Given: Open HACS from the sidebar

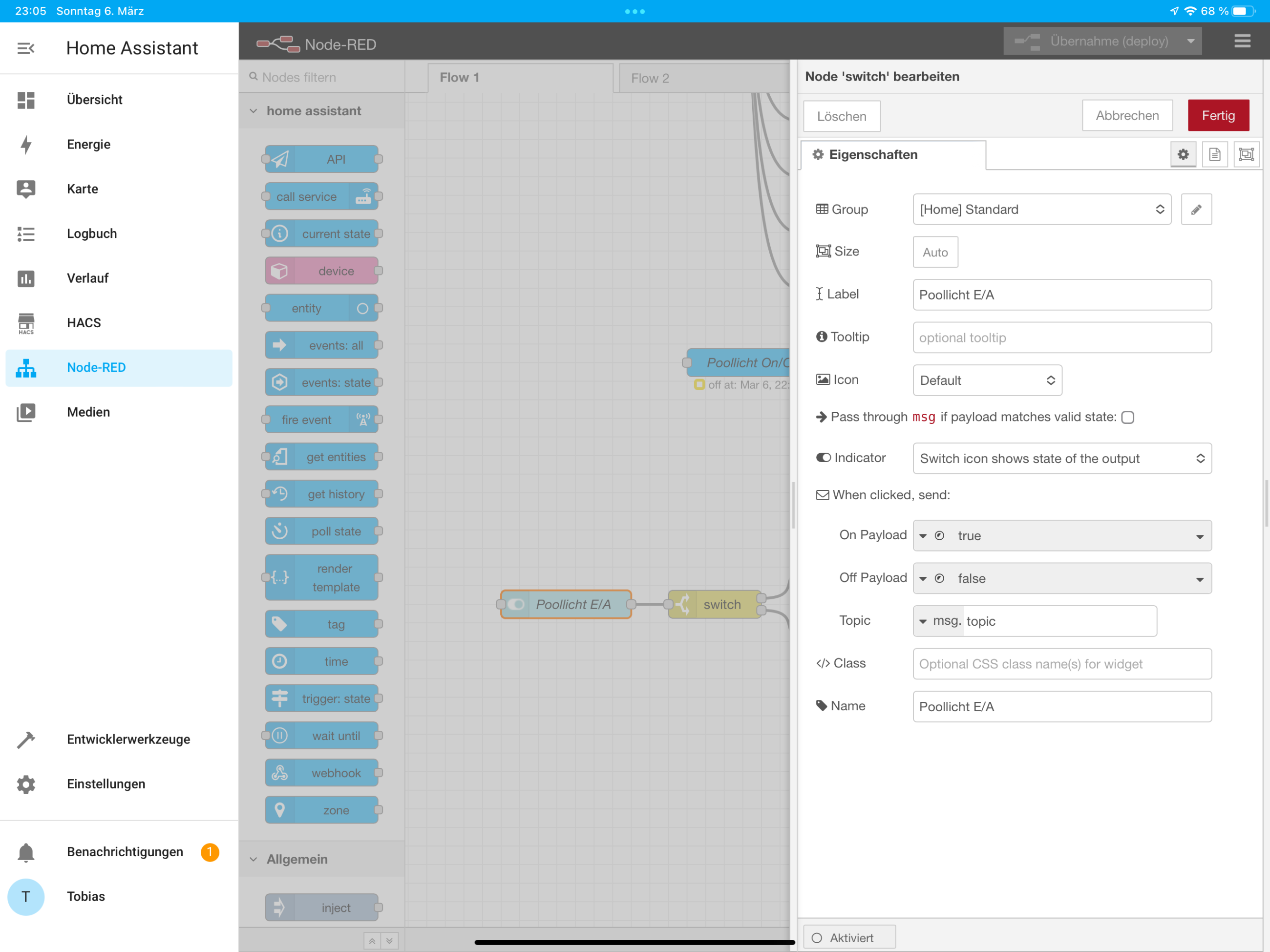Looking at the screenshot, I should click(x=119, y=323).
